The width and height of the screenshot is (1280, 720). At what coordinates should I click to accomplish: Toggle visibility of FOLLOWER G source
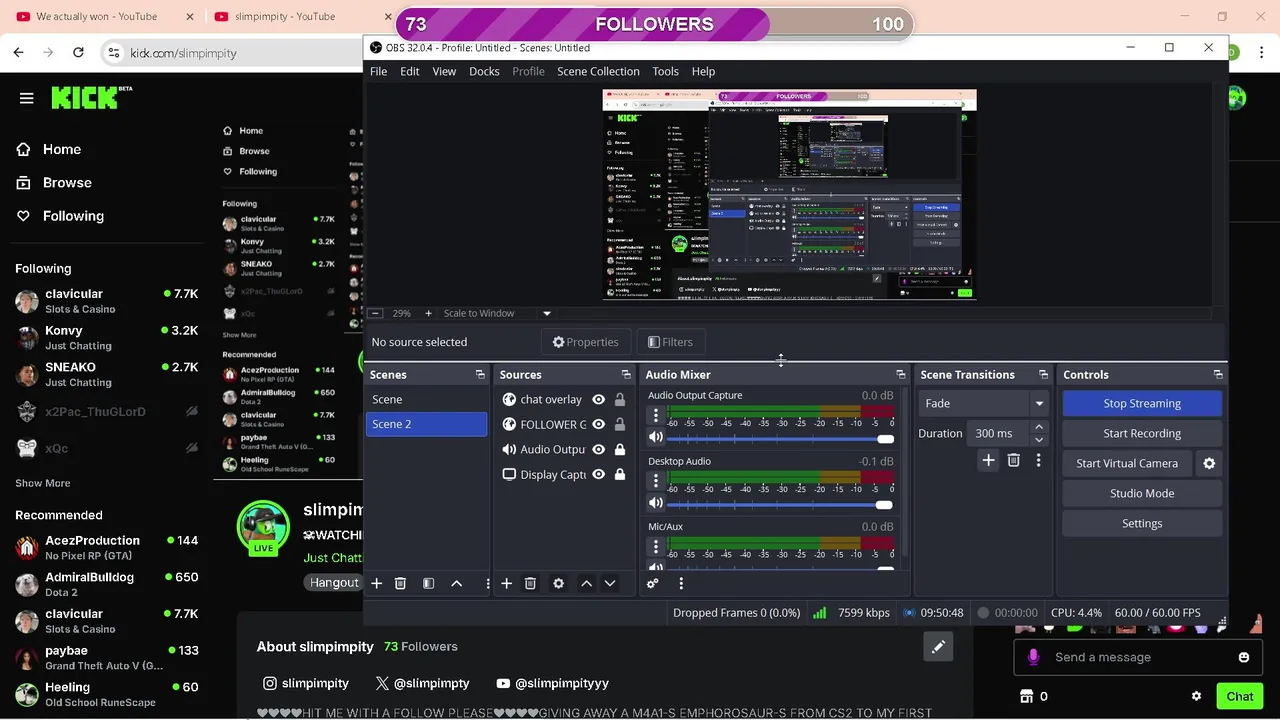pos(598,424)
